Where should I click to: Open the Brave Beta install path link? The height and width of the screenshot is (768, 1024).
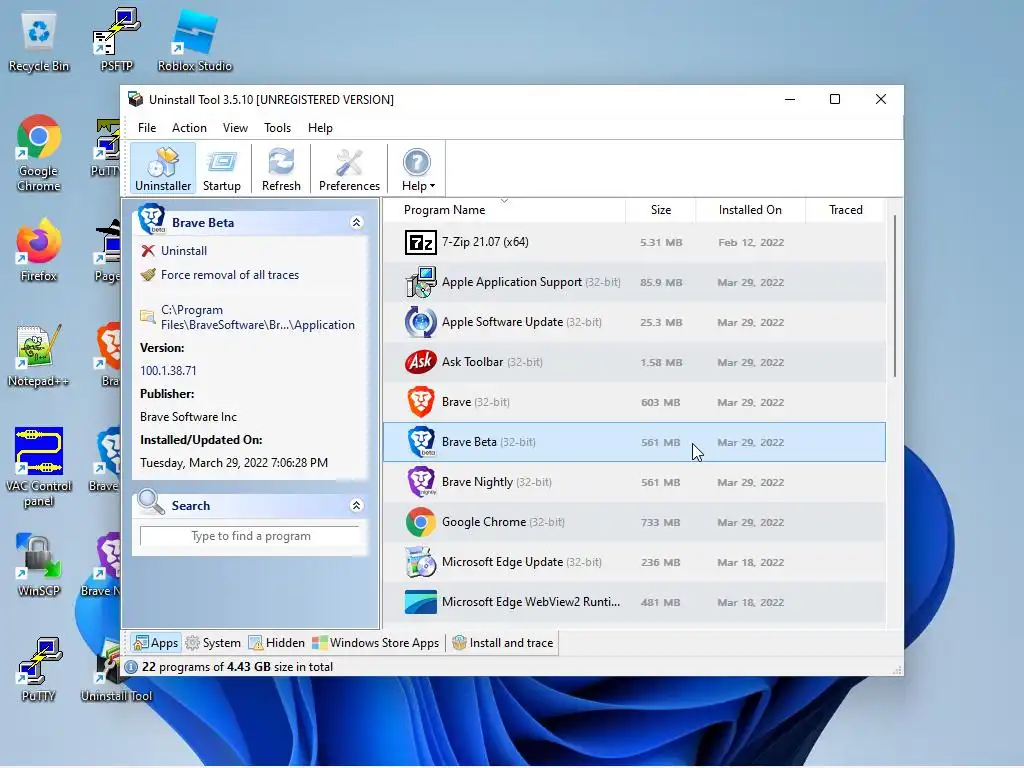(257, 317)
